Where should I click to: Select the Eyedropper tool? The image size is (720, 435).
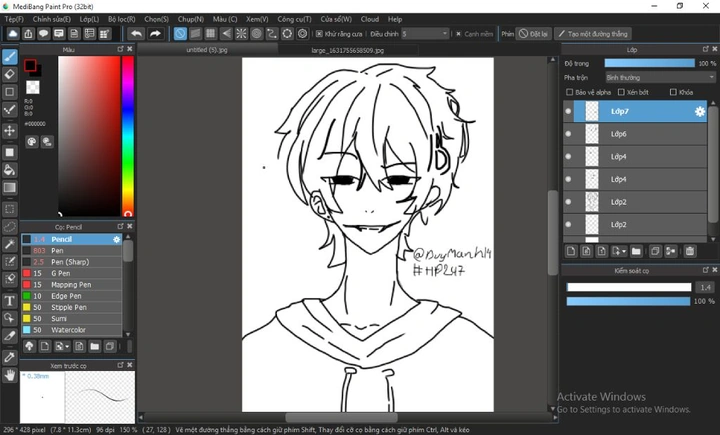(x=10, y=357)
